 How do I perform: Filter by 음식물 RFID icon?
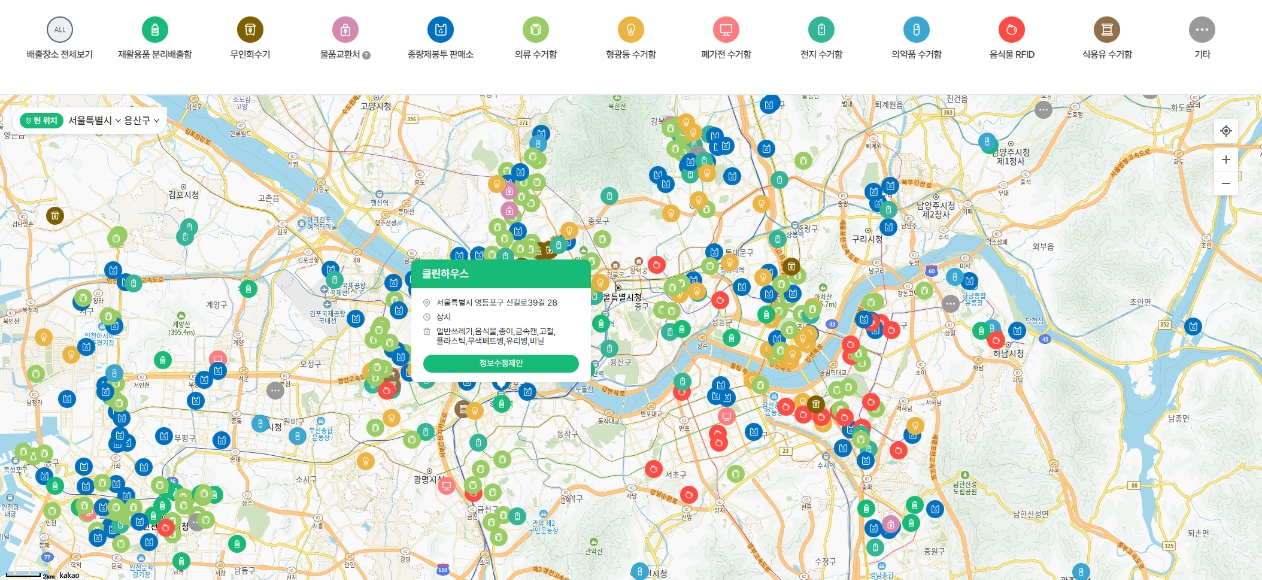(1011, 30)
